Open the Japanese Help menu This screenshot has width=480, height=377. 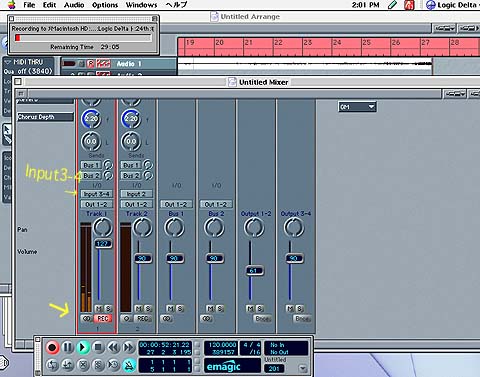coord(176,5)
